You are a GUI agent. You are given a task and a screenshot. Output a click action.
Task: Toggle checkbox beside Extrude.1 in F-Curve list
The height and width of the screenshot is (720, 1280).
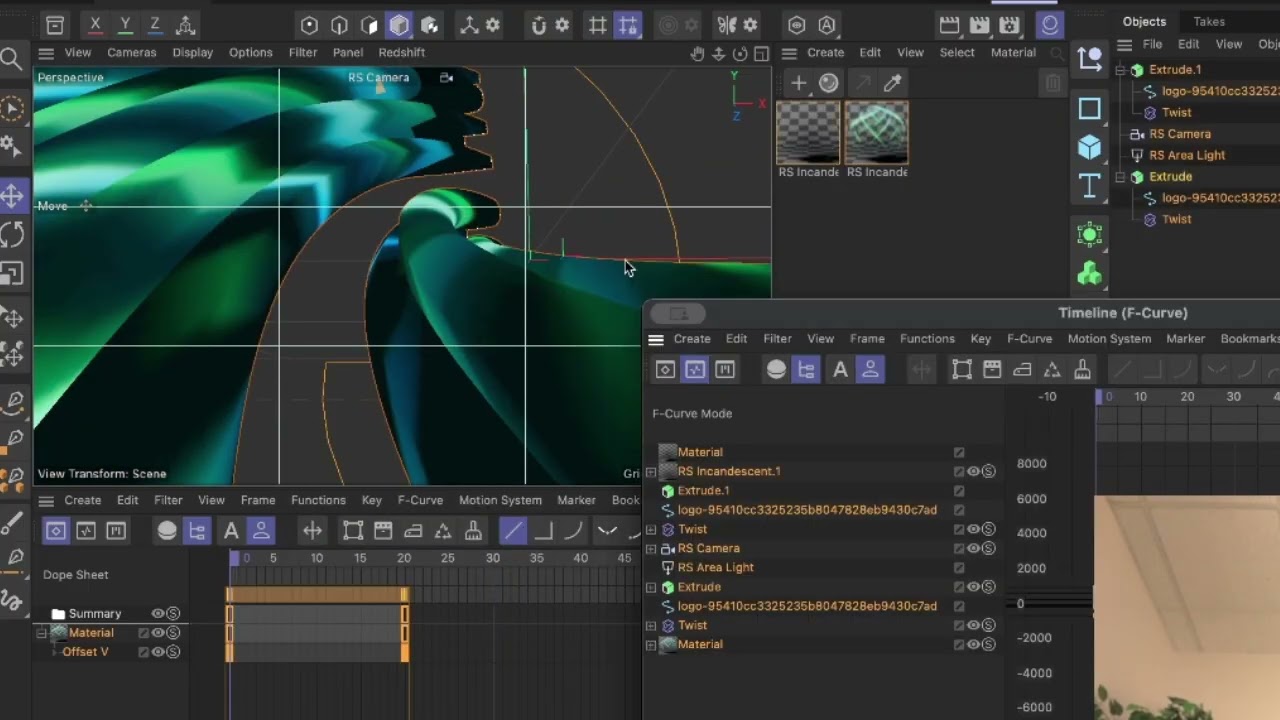959,490
